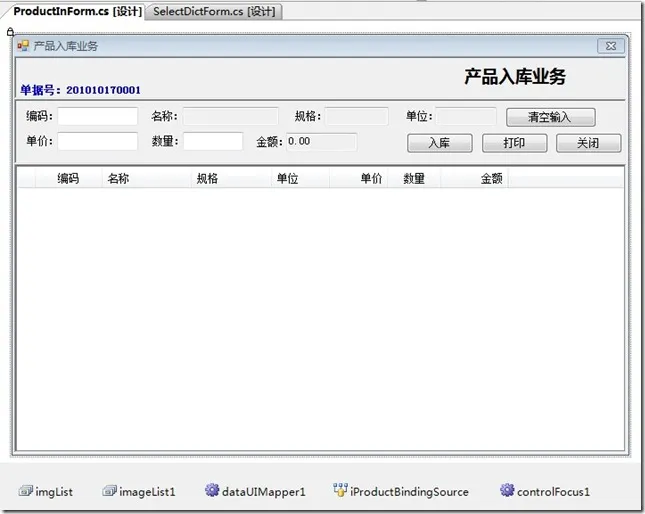Switch to ProductInForm.cs [设计] tab
This screenshot has width=645, height=514.
click(77, 11)
